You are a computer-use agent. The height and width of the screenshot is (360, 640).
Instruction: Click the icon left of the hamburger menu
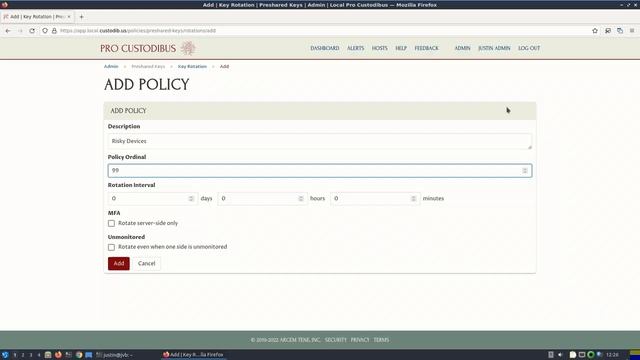pos(620,31)
